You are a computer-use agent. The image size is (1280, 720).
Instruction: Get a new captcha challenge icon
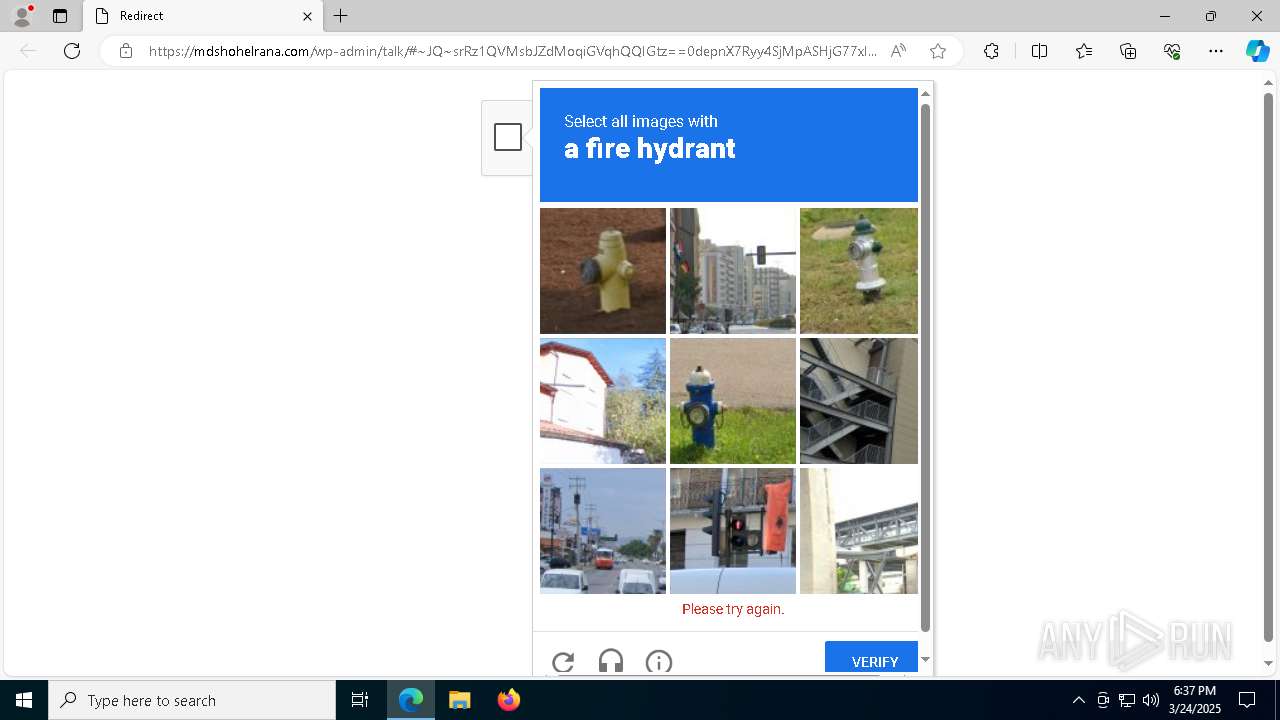tap(563, 662)
